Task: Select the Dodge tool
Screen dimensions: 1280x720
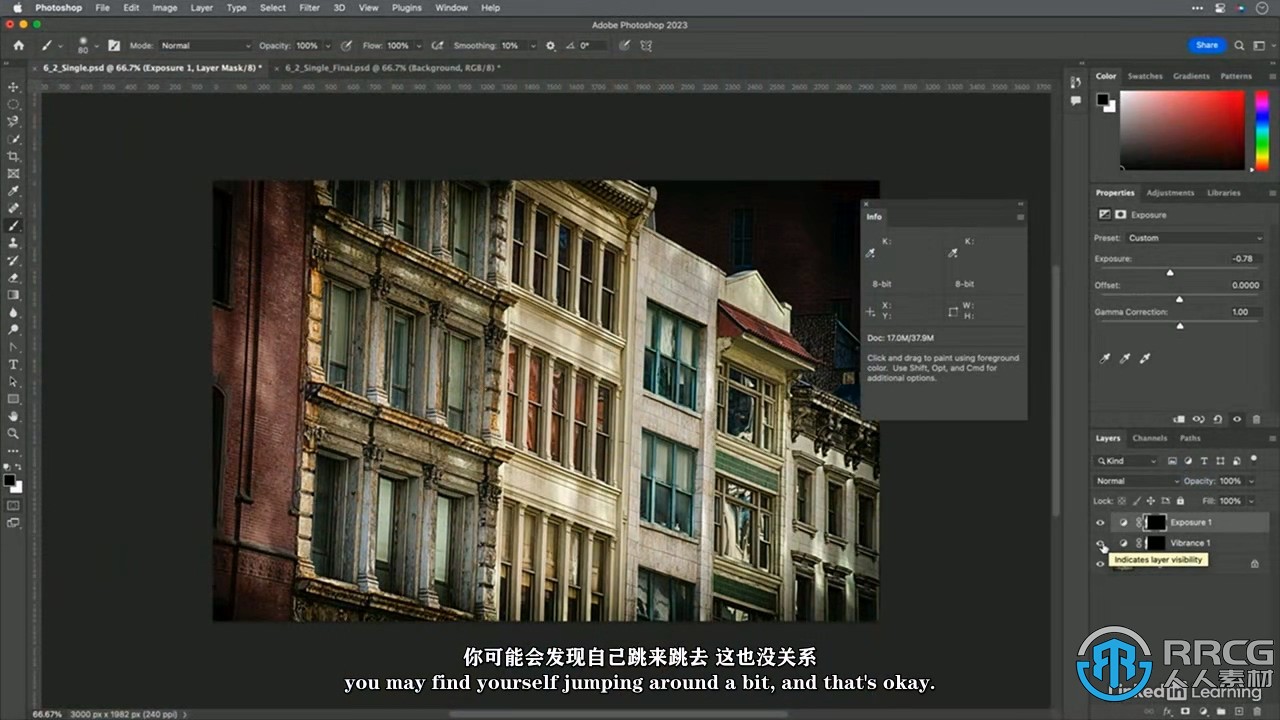Action: point(13,329)
